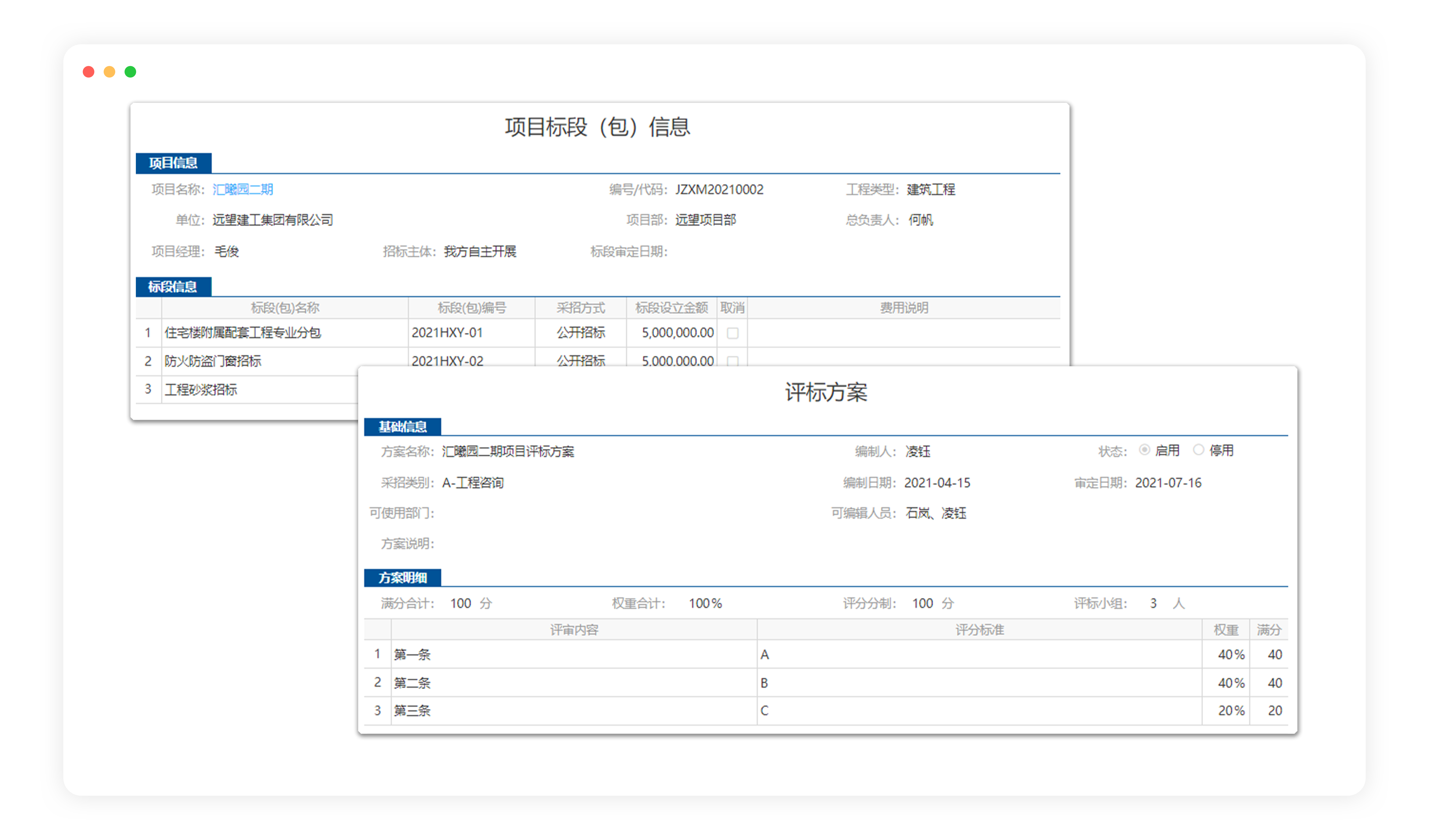Image resolution: width=1429 pixels, height=840 pixels.
Task: Click the empty 方案说明 field
Action: point(862,544)
